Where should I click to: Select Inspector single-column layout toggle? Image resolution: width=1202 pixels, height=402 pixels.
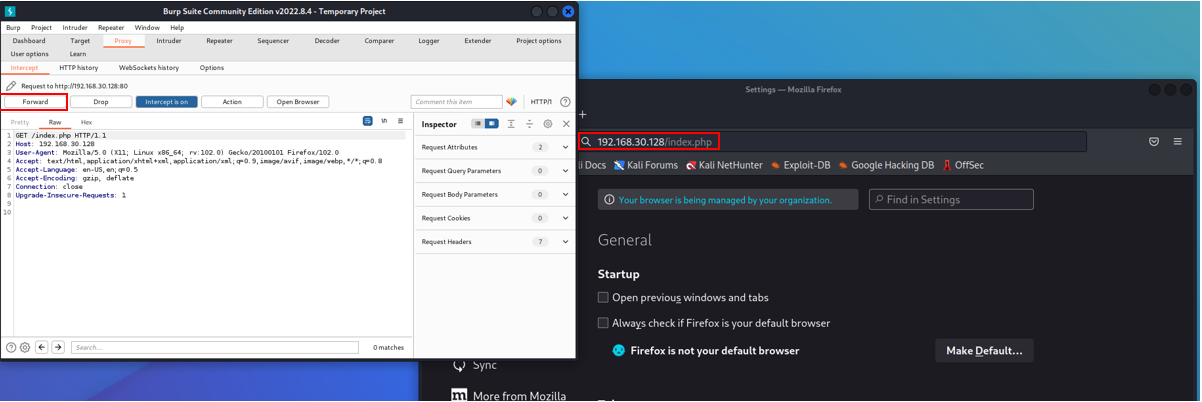click(478, 124)
